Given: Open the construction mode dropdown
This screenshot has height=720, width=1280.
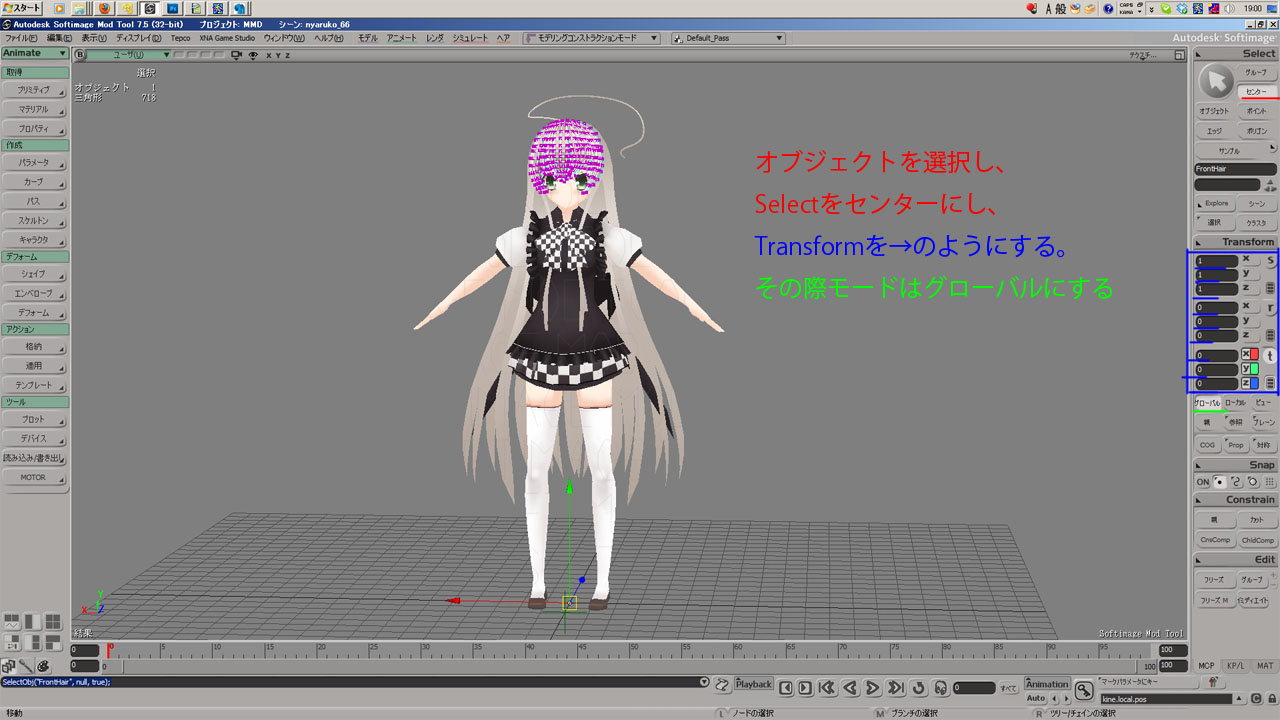Looking at the screenshot, I should [593, 38].
